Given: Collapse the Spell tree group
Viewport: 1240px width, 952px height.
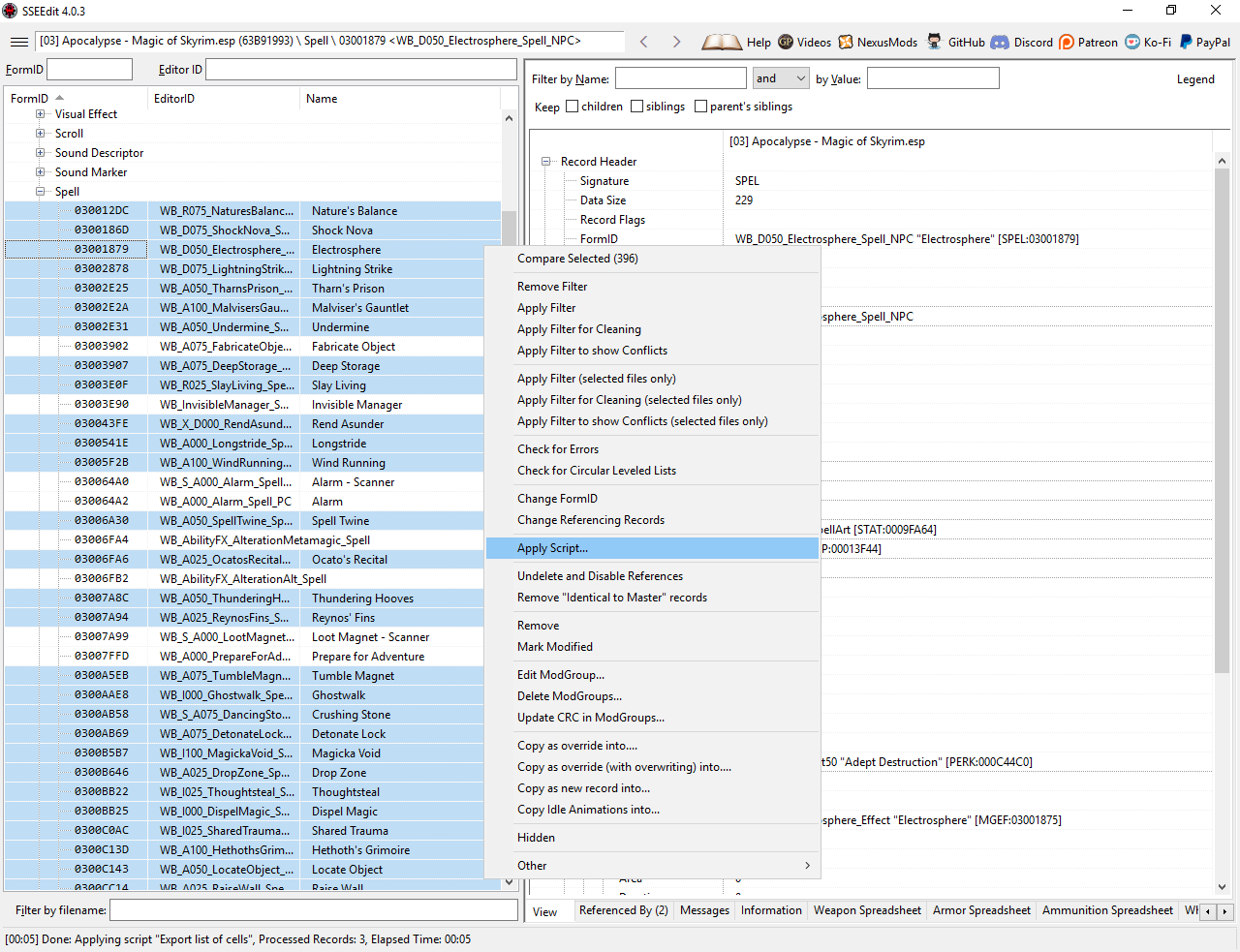Looking at the screenshot, I should 41,192.
